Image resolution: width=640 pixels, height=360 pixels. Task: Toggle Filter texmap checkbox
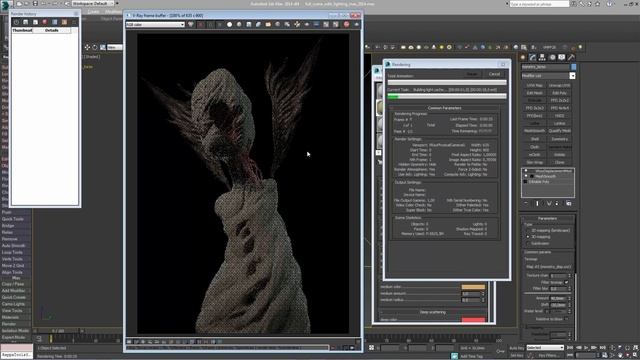point(566,282)
